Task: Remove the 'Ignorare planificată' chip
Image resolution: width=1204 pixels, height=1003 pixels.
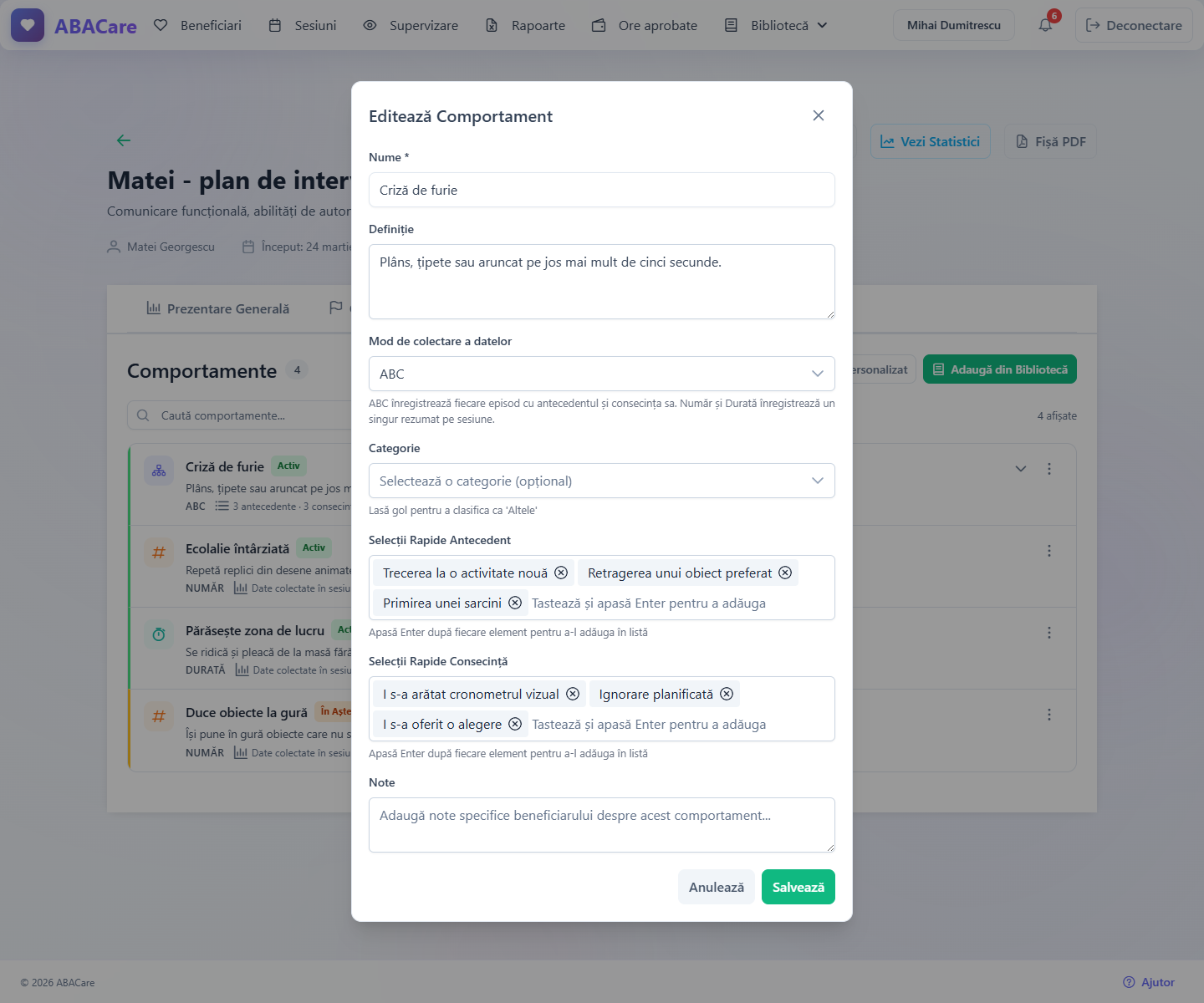Action: click(727, 694)
